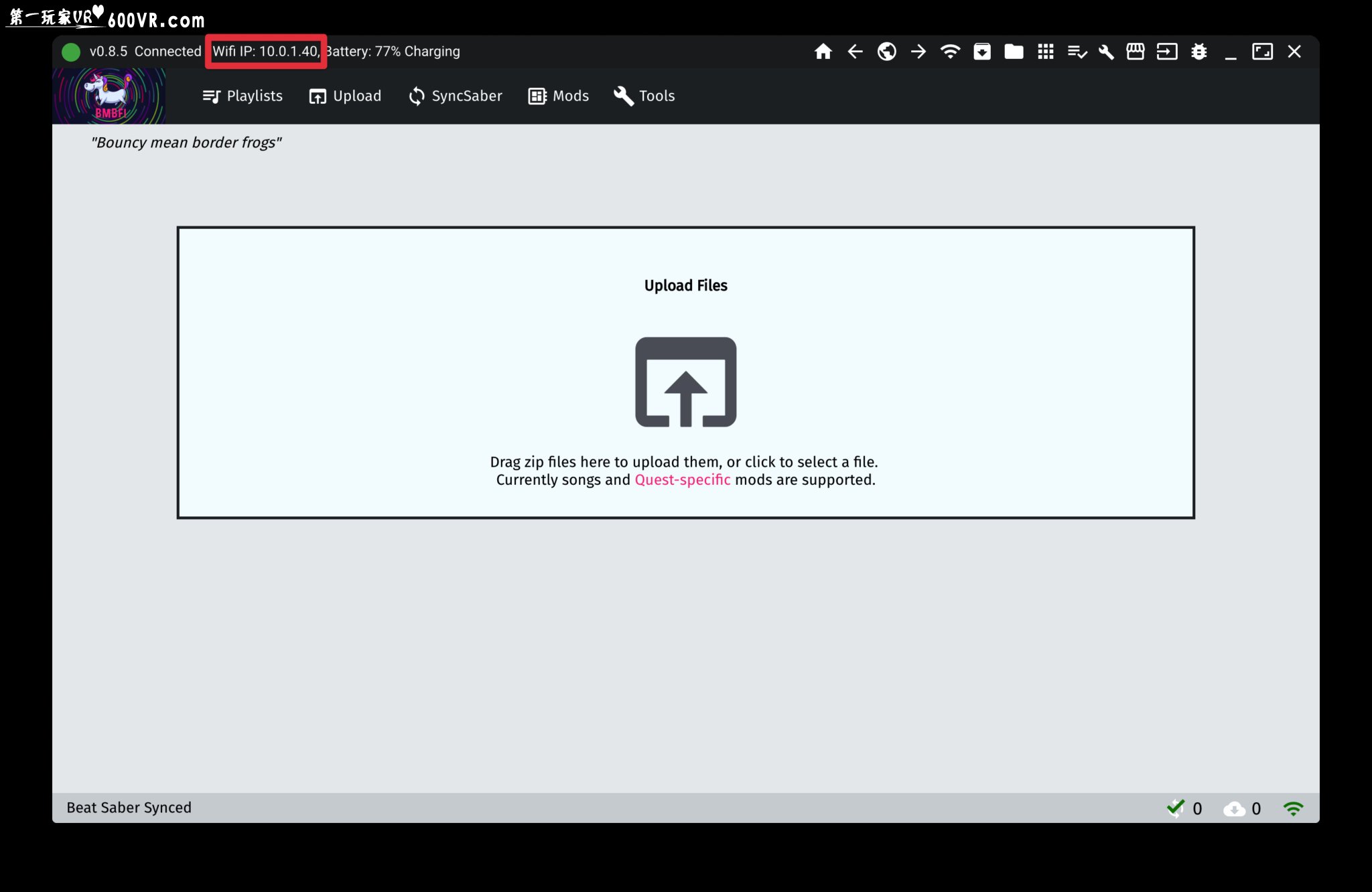Open the folder icon in toolbar
The image size is (1372, 892).
(1014, 52)
